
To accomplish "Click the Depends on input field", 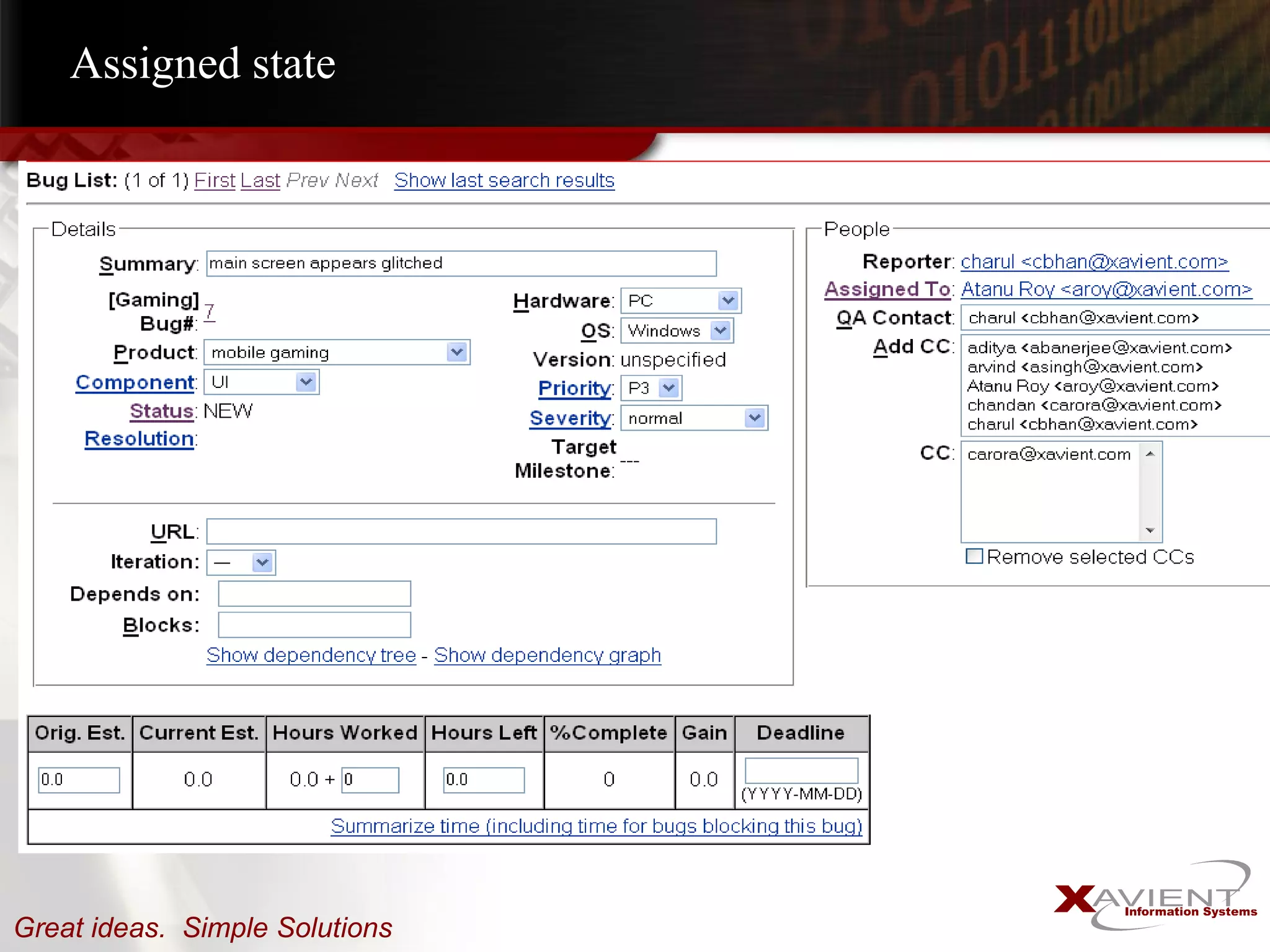I will [x=314, y=593].
